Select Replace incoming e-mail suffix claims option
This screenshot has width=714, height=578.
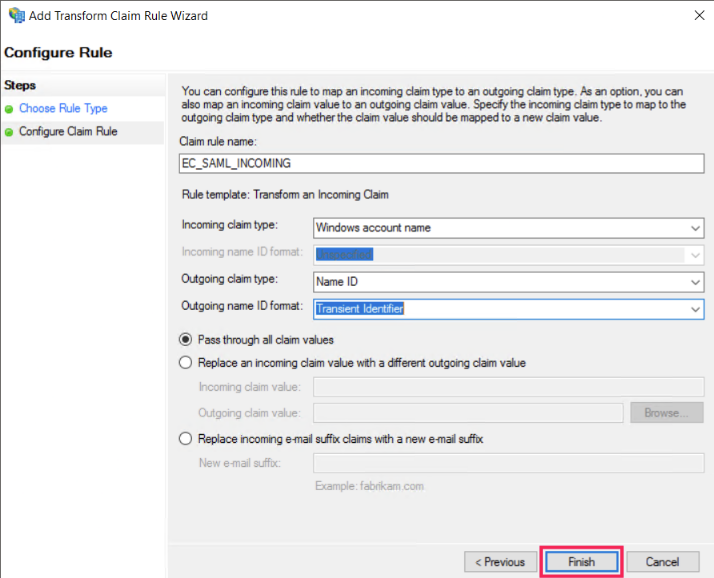(x=185, y=439)
